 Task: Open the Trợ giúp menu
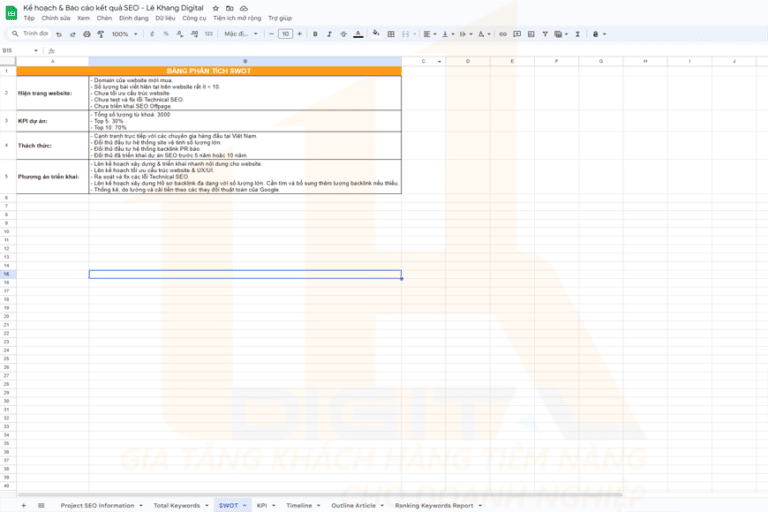click(x=280, y=18)
